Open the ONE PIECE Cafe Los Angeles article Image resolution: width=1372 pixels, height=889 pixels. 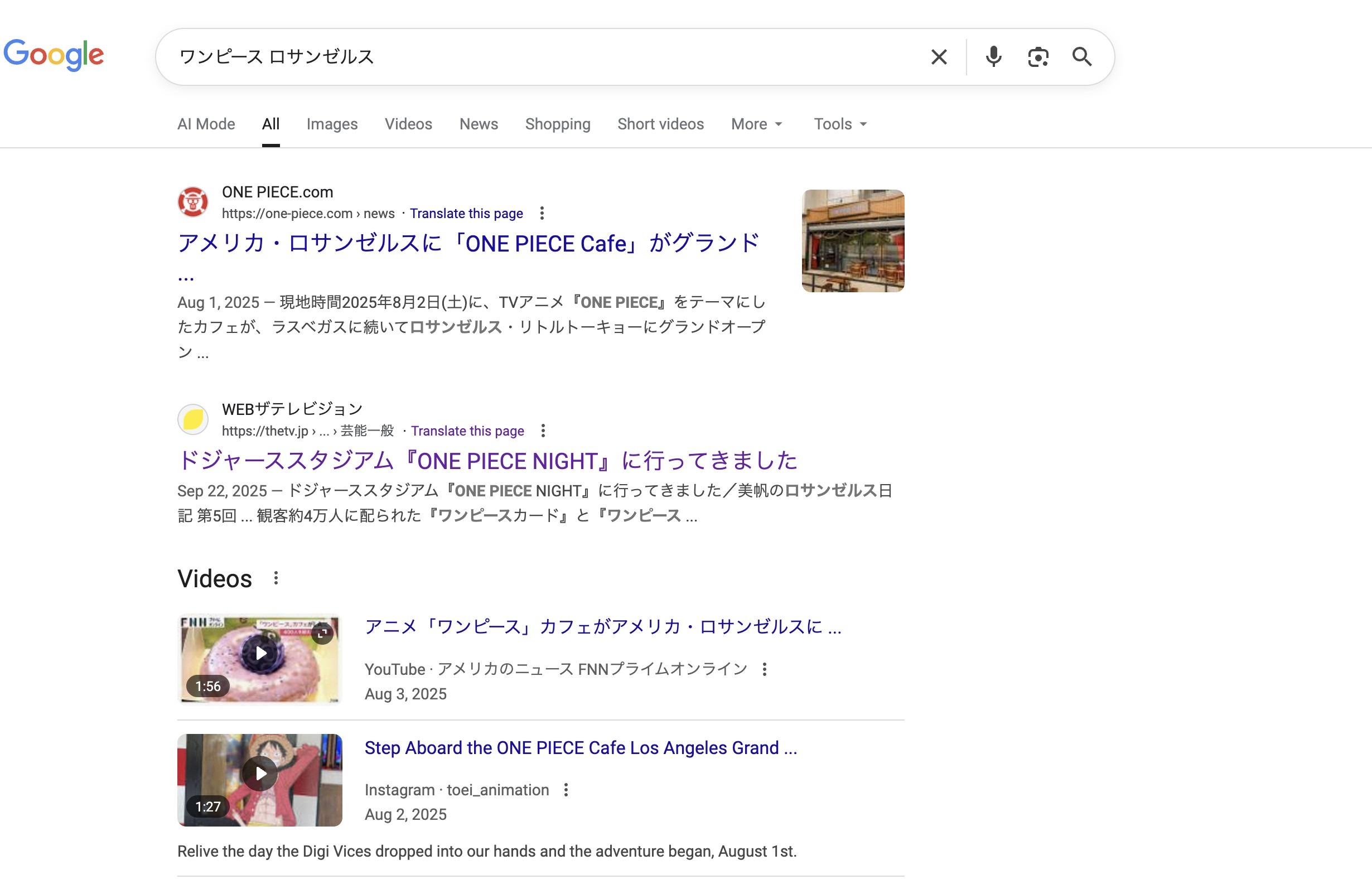(x=468, y=243)
